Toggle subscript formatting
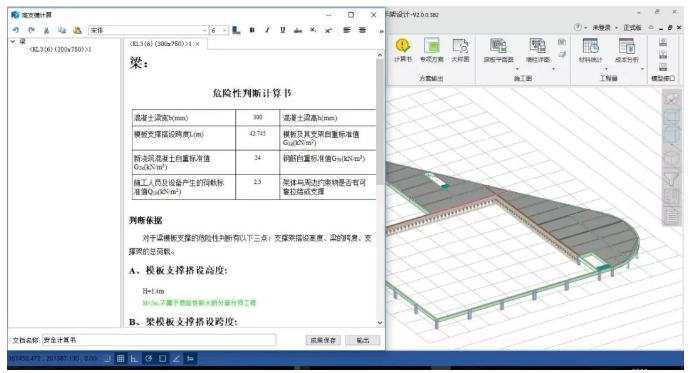The image size is (690, 373). [313, 30]
